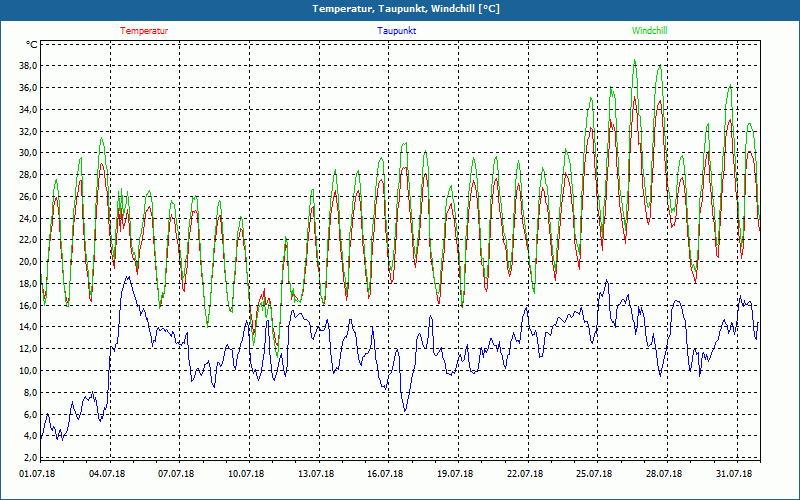
Task: Select the 07.07.18 date label
Action: [x=176, y=473]
